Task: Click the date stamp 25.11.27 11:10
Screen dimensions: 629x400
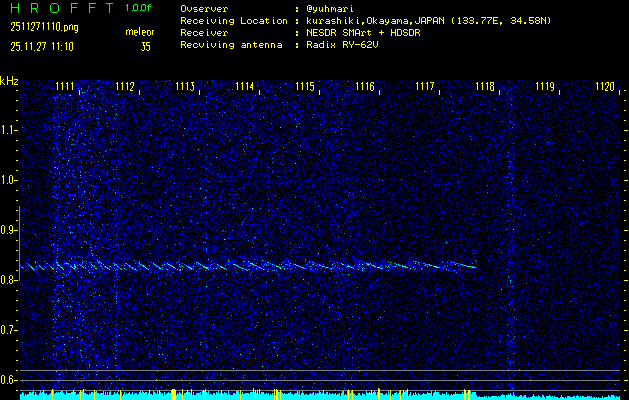Action: 41,46
